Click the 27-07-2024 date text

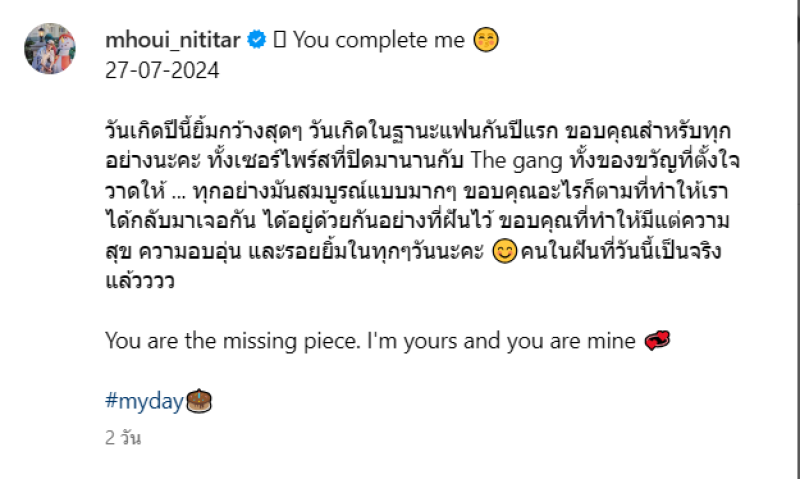162,71
